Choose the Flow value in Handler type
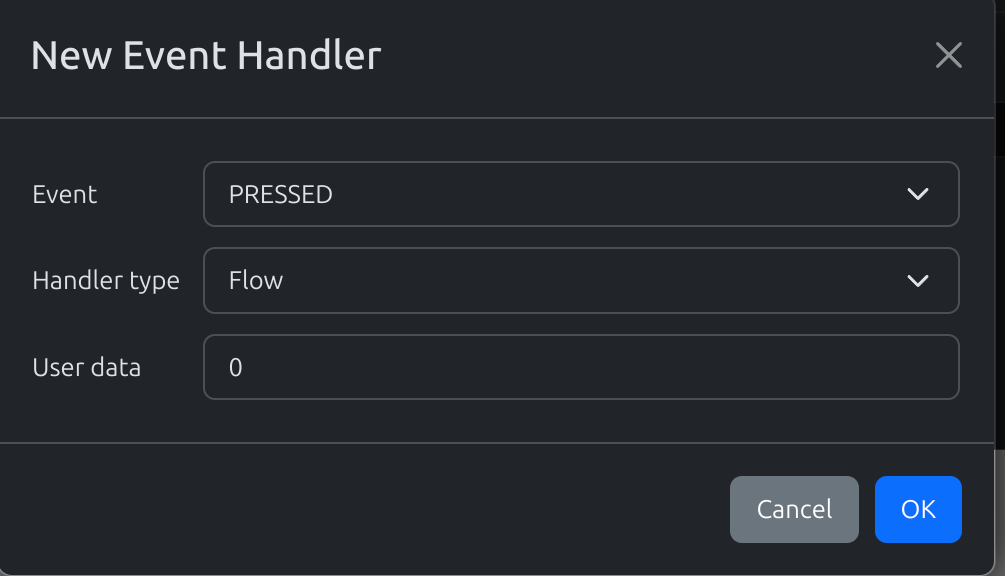This screenshot has width=1005, height=576. pyautogui.click(x=256, y=281)
